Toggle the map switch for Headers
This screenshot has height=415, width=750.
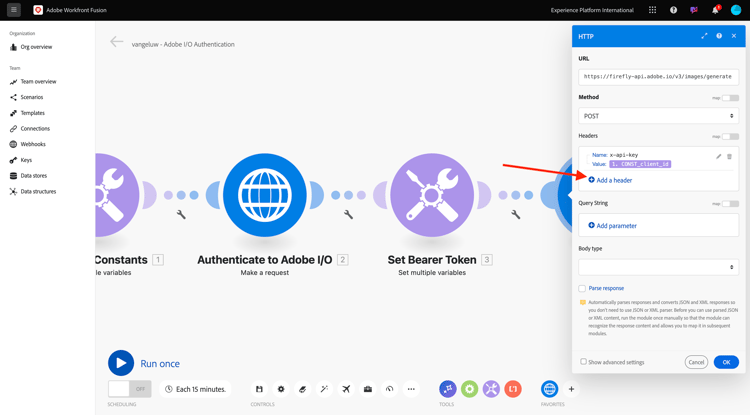click(730, 137)
